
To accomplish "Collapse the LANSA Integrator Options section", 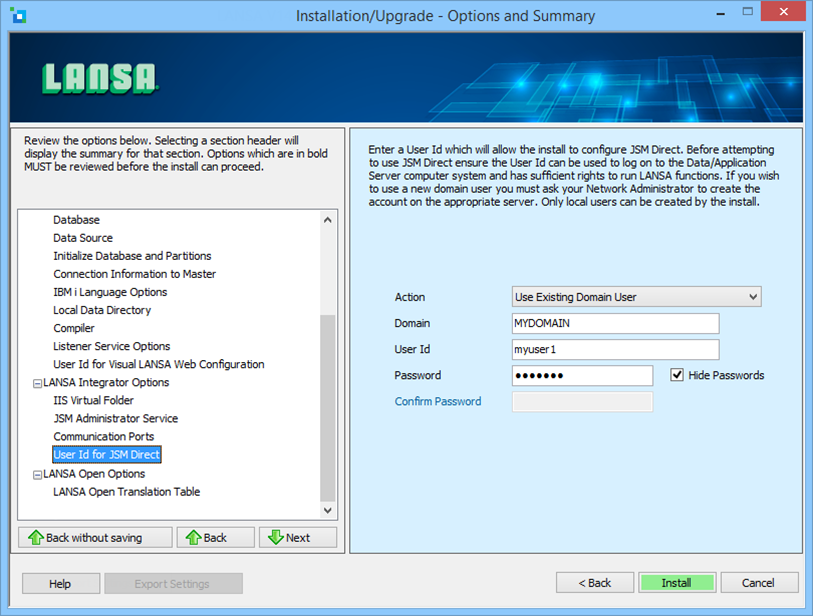I will point(37,384).
